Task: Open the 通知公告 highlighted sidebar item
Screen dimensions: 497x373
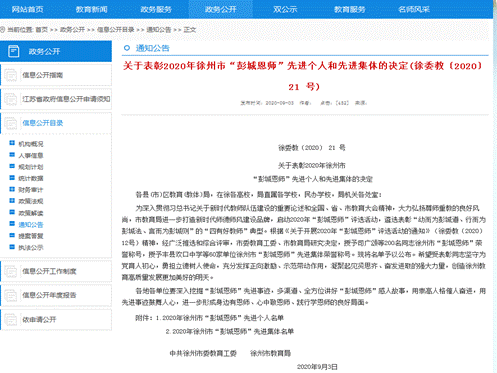Action: 31,225
